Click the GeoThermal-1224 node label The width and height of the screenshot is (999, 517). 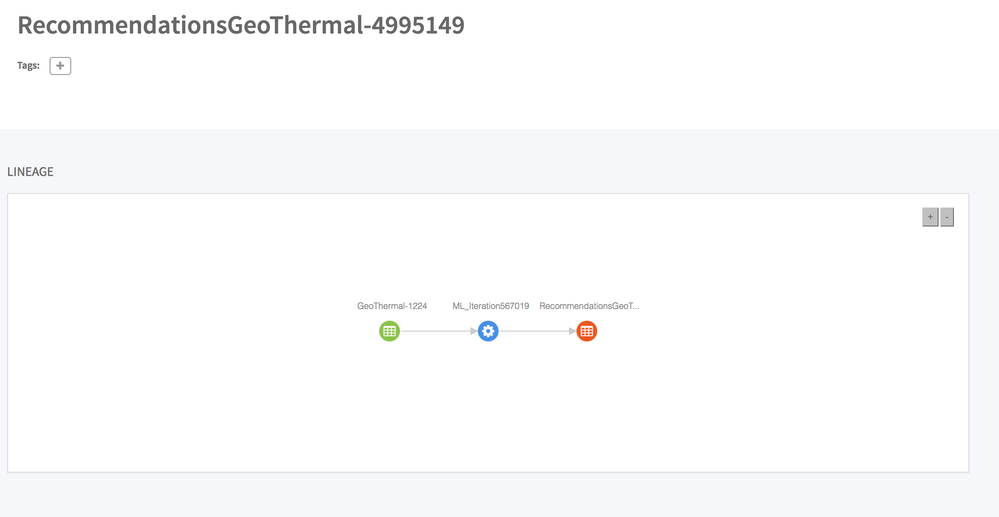pos(392,306)
